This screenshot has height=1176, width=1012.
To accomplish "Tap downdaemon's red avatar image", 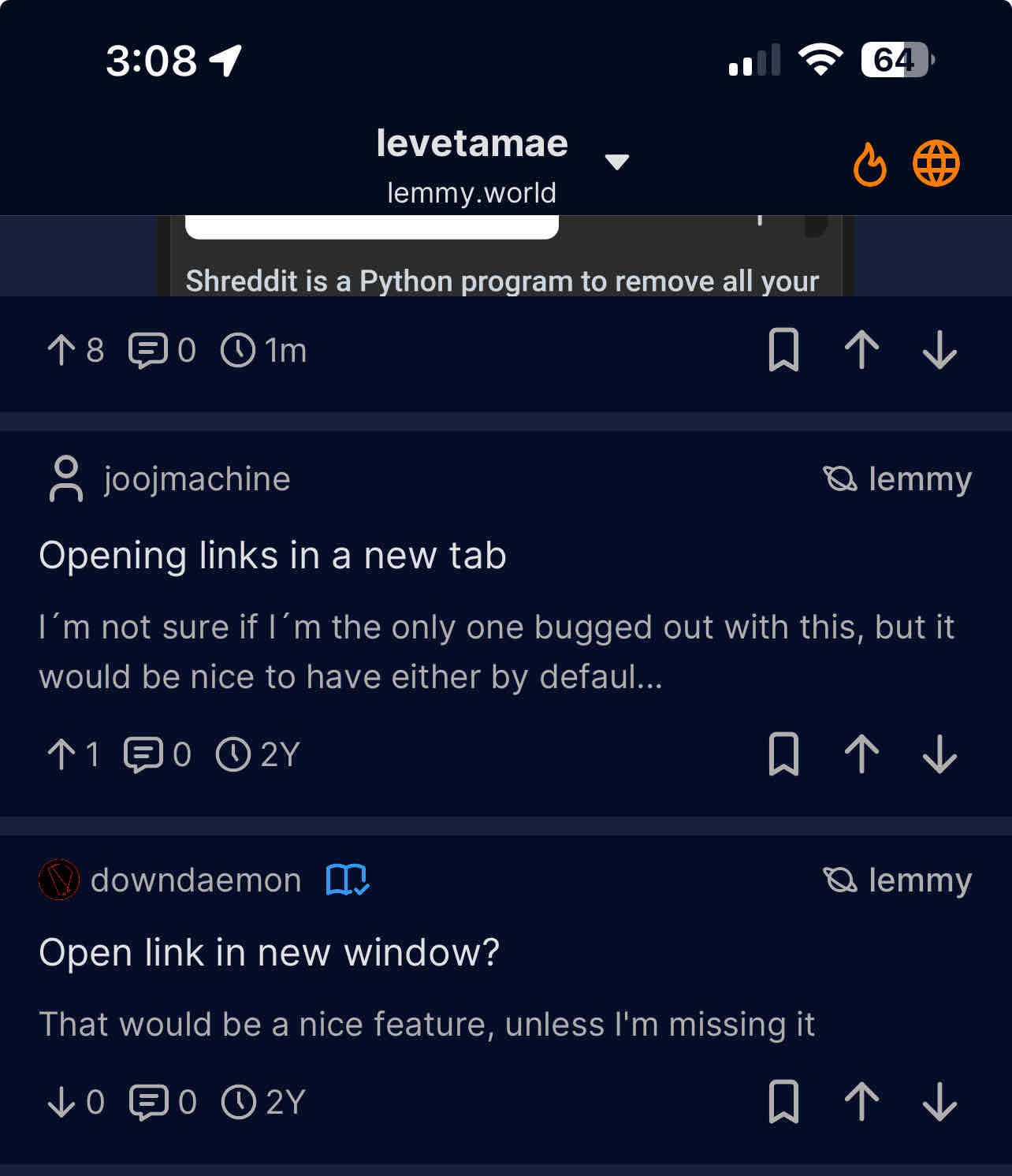I will click(x=59, y=880).
